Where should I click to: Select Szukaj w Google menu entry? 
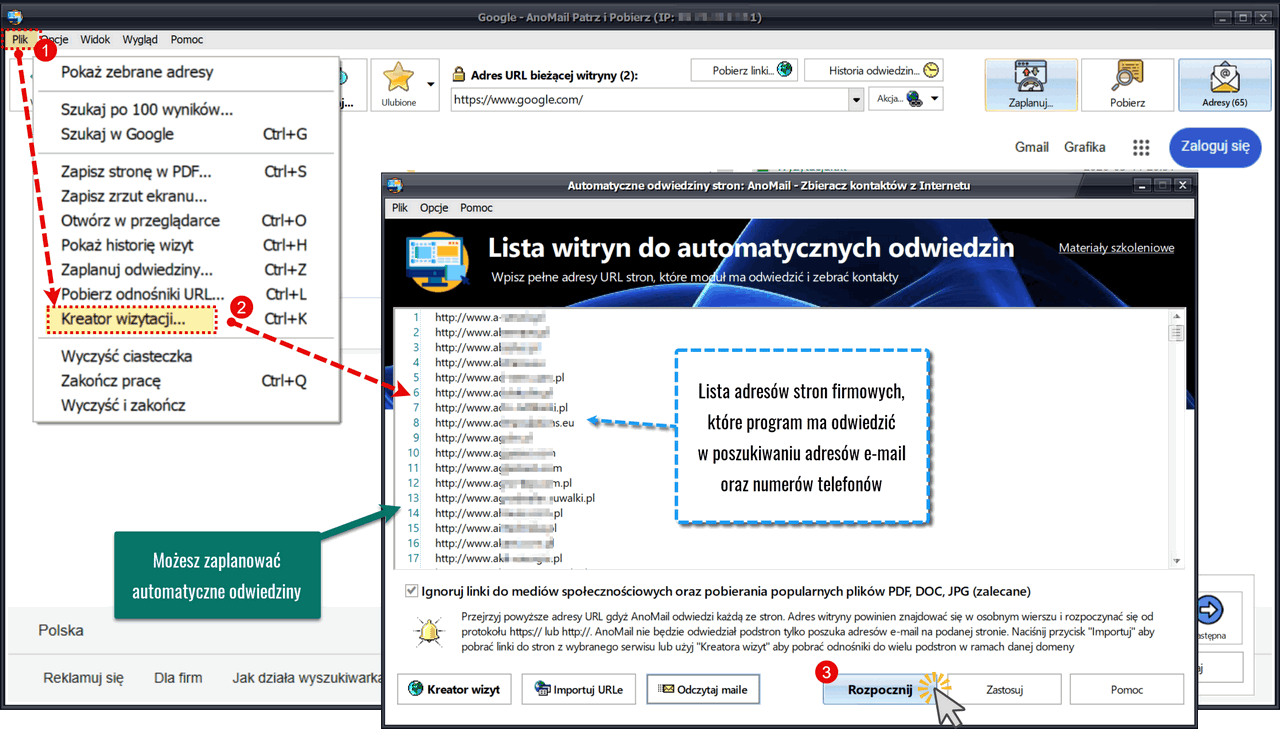(x=185, y=135)
